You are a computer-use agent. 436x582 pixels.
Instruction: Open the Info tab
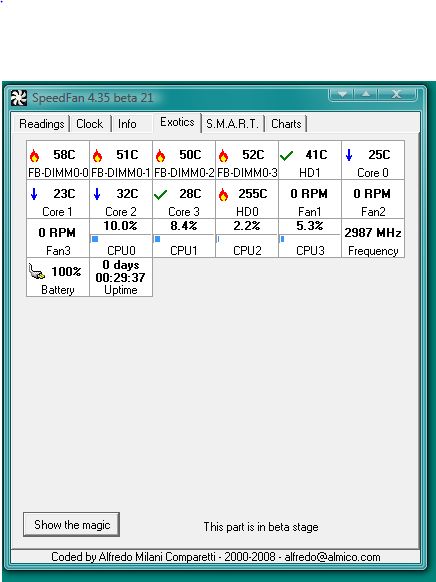click(127, 124)
